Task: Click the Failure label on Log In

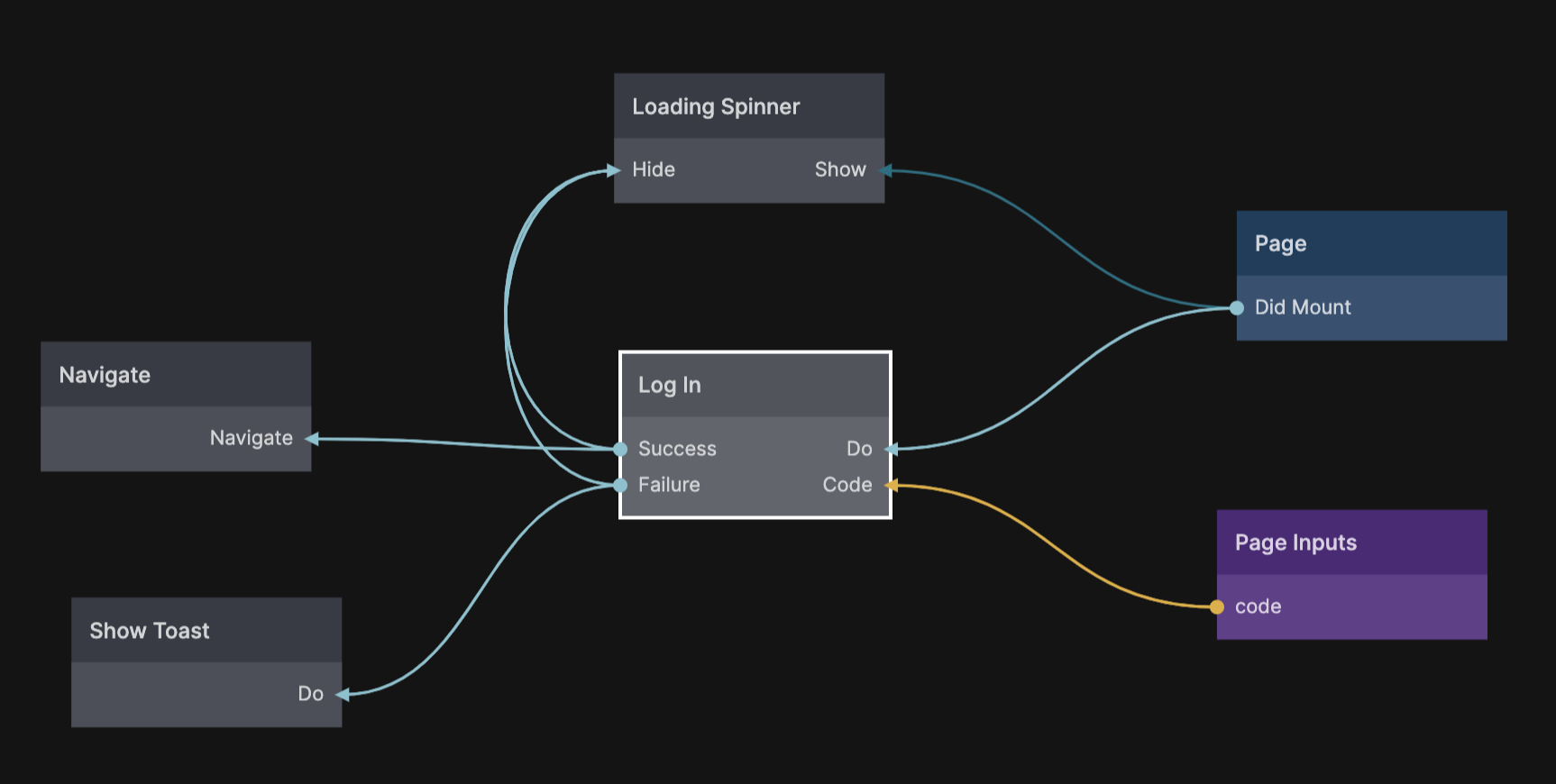Action: click(669, 485)
